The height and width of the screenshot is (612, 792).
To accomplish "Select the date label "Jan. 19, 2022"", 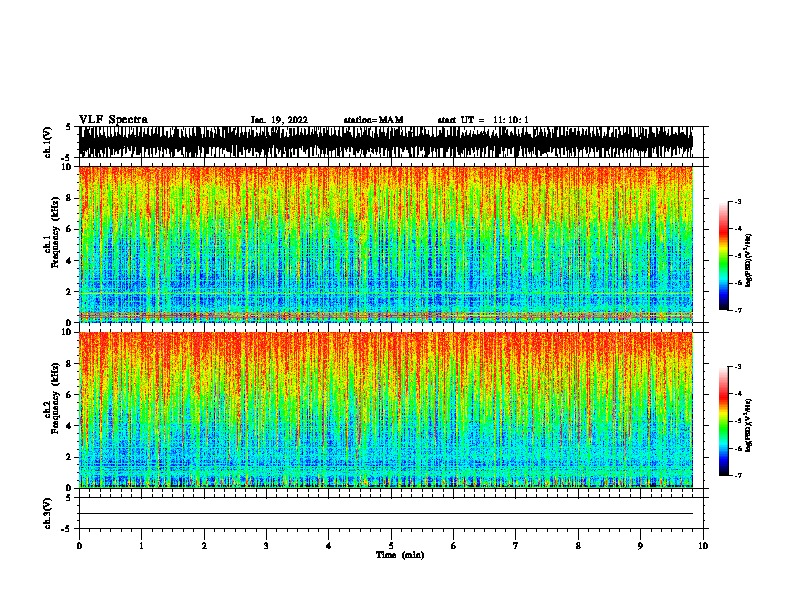I will pyautogui.click(x=279, y=120).
